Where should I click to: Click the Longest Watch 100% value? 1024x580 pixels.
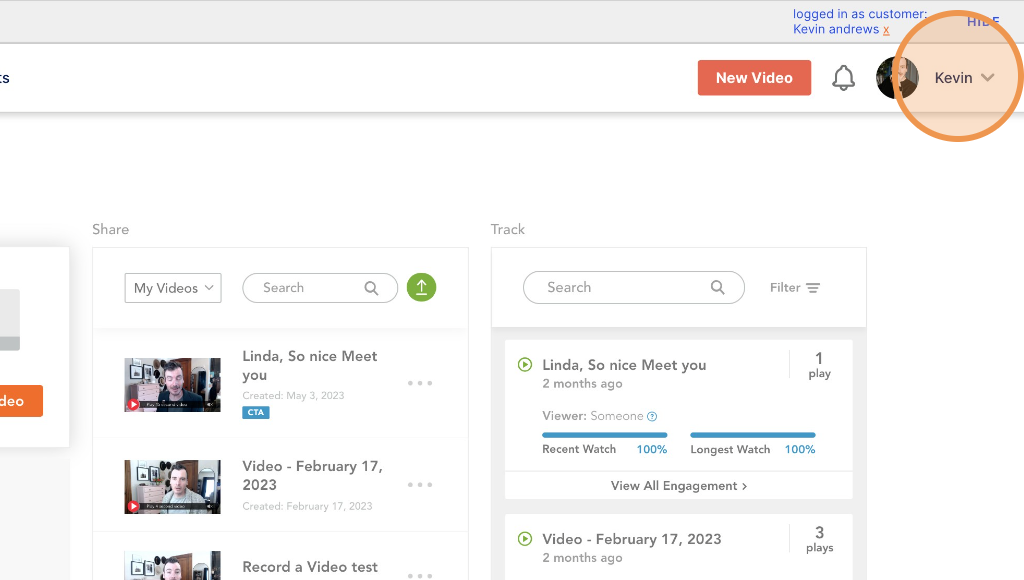pos(800,449)
